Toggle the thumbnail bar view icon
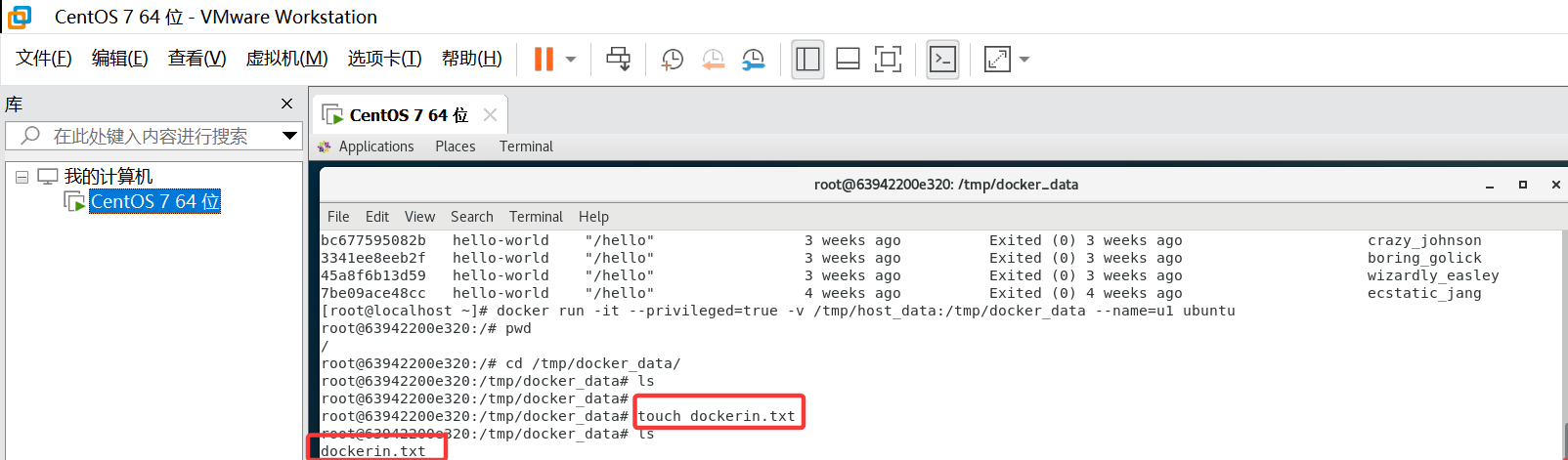Image resolution: width=1568 pixels, height=460 pixels. [848, 60]
